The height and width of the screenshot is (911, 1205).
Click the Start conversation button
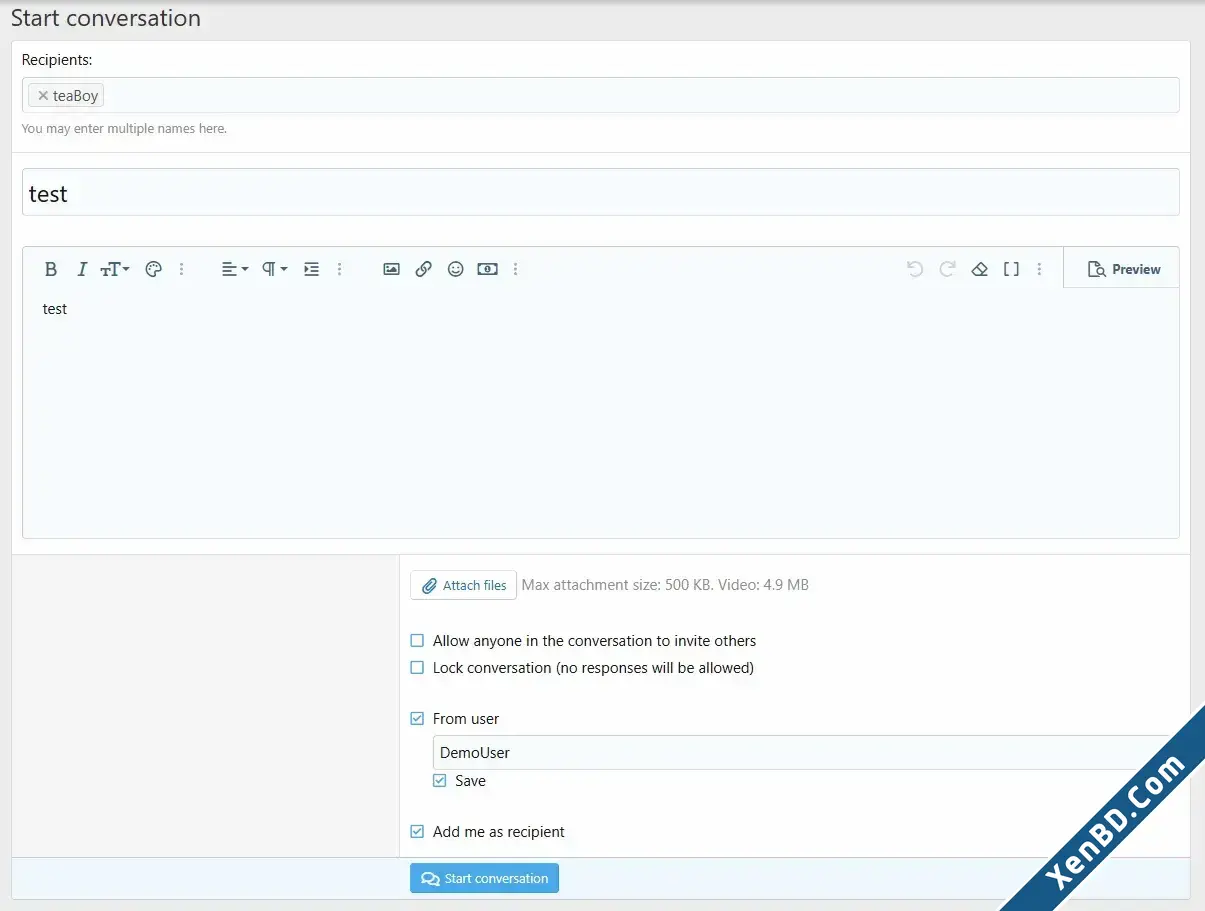(484, 878)
